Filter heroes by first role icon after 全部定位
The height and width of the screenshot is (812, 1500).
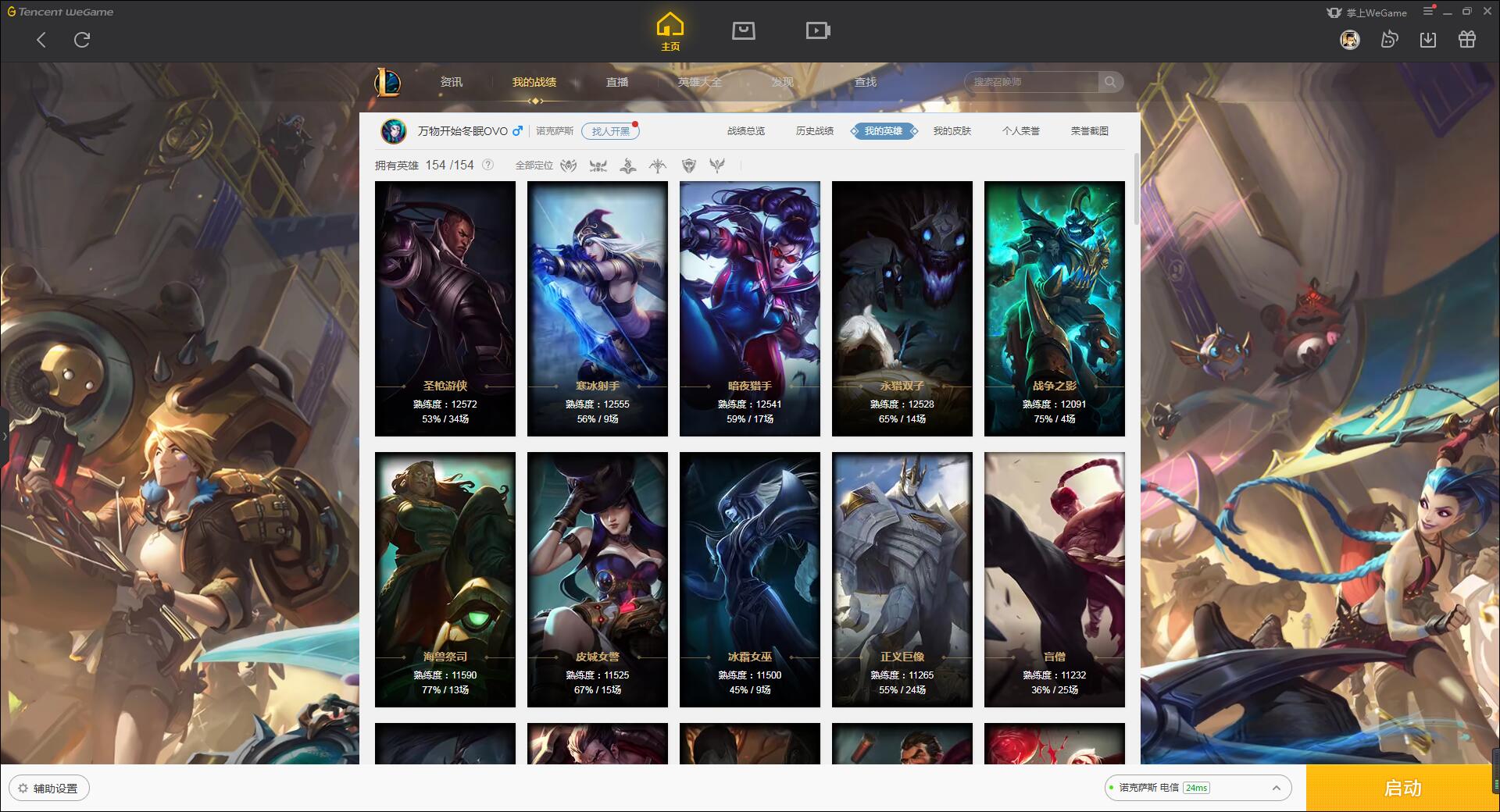[569, 166]
